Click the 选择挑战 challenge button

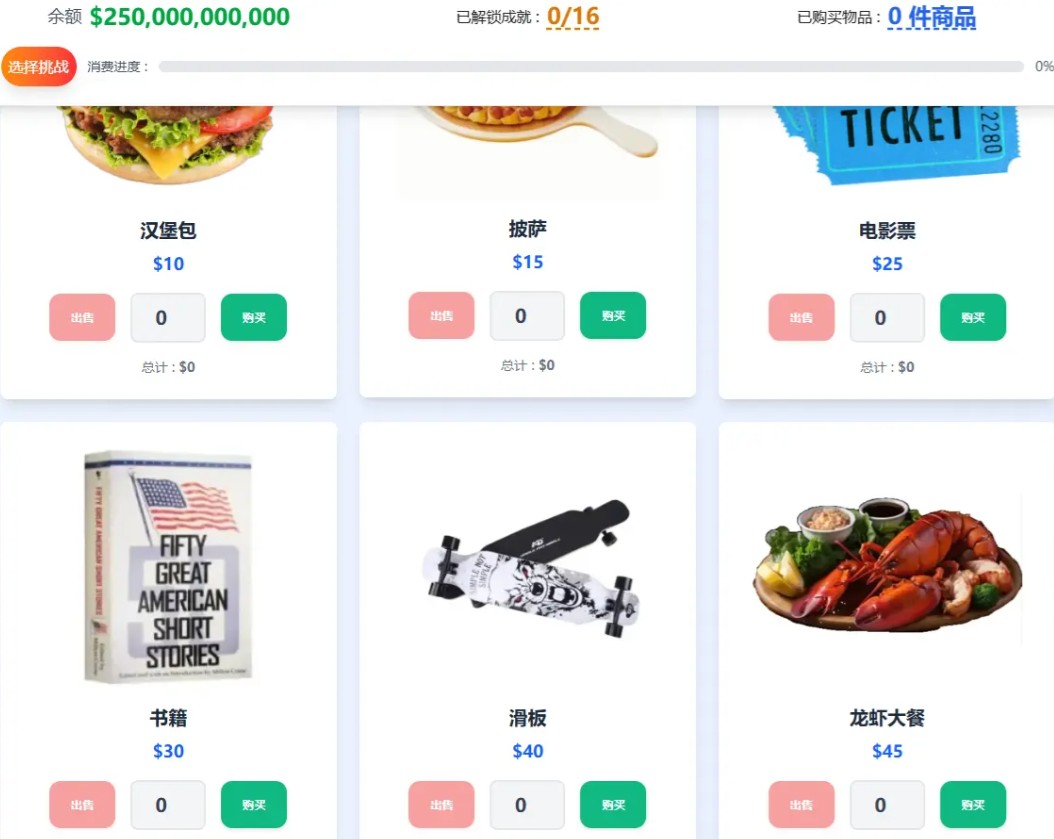39,67
